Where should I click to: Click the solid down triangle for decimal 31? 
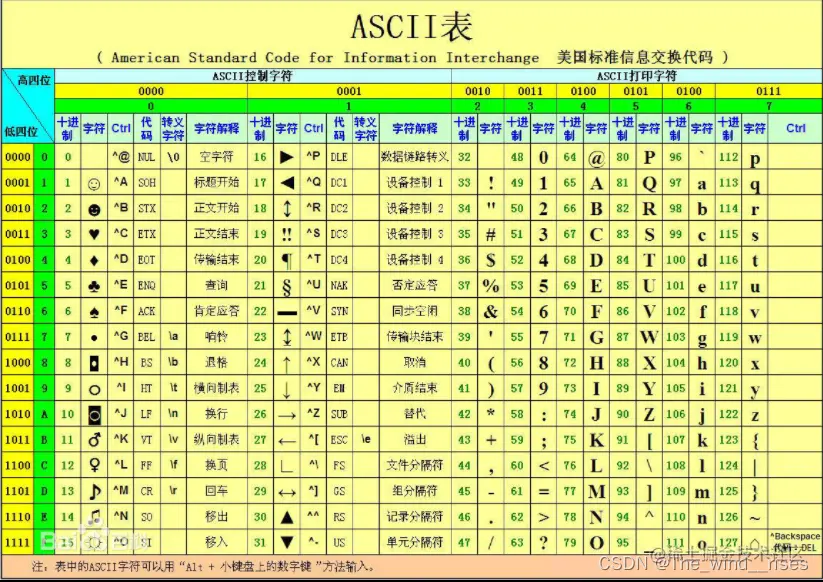coord(287,542)
